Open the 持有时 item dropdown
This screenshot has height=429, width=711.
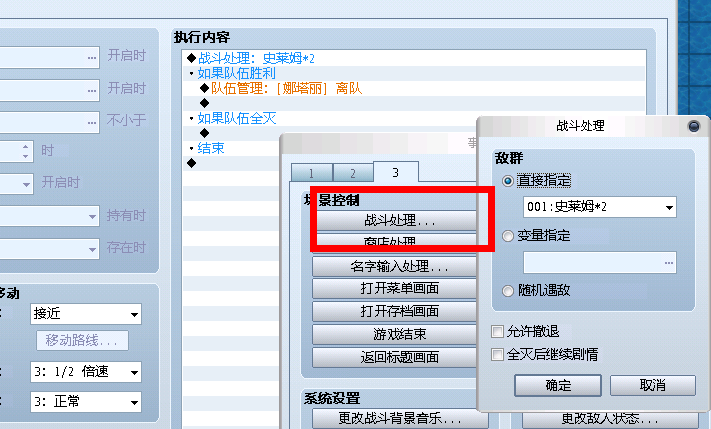pos(92,217)
